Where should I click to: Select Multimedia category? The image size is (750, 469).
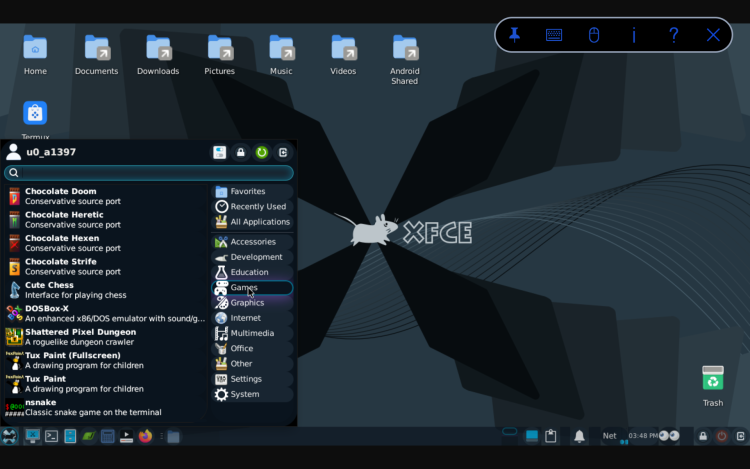(x=252, y=333)
